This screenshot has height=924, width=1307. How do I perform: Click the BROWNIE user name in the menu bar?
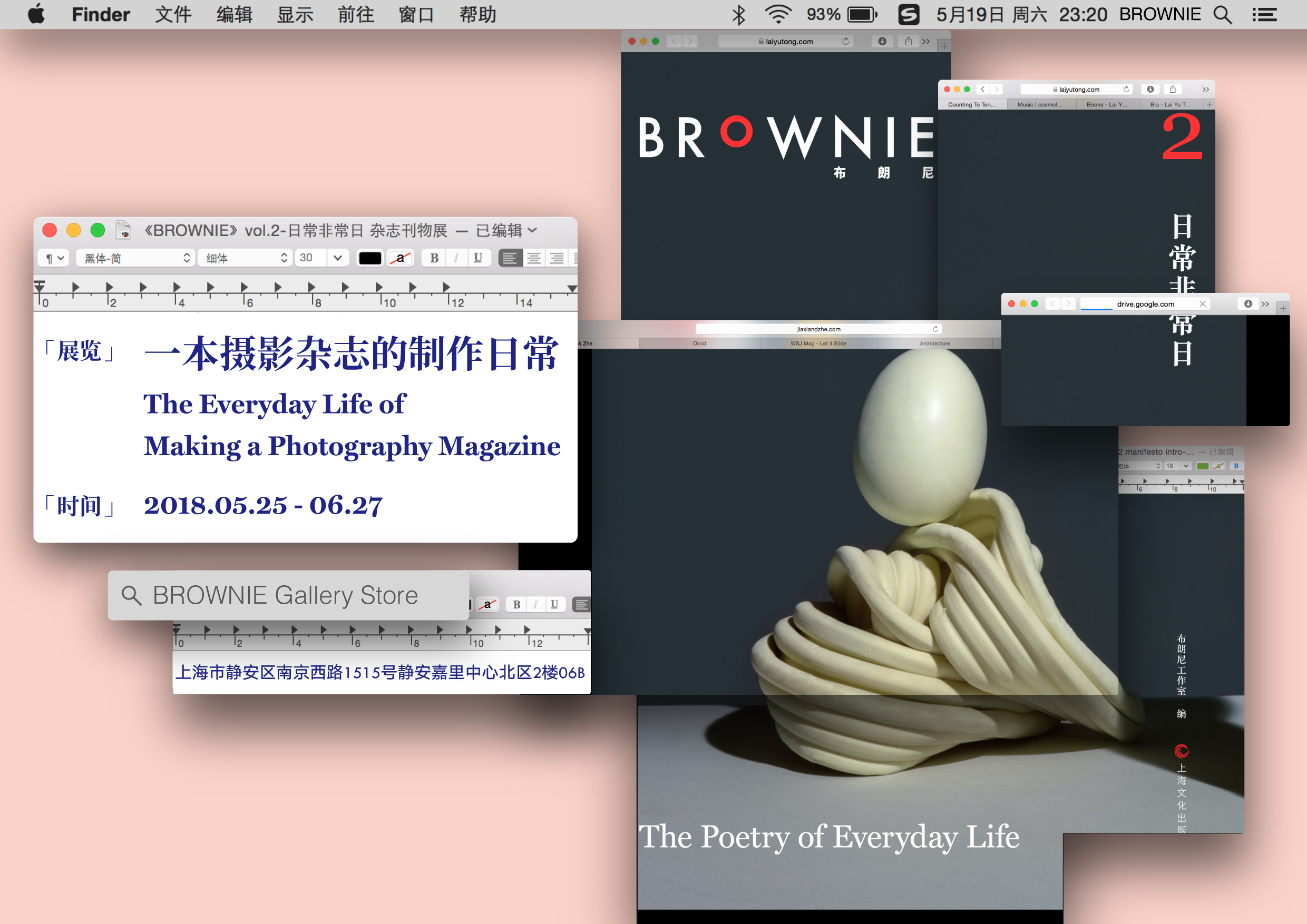click(x=1159, y=14)
